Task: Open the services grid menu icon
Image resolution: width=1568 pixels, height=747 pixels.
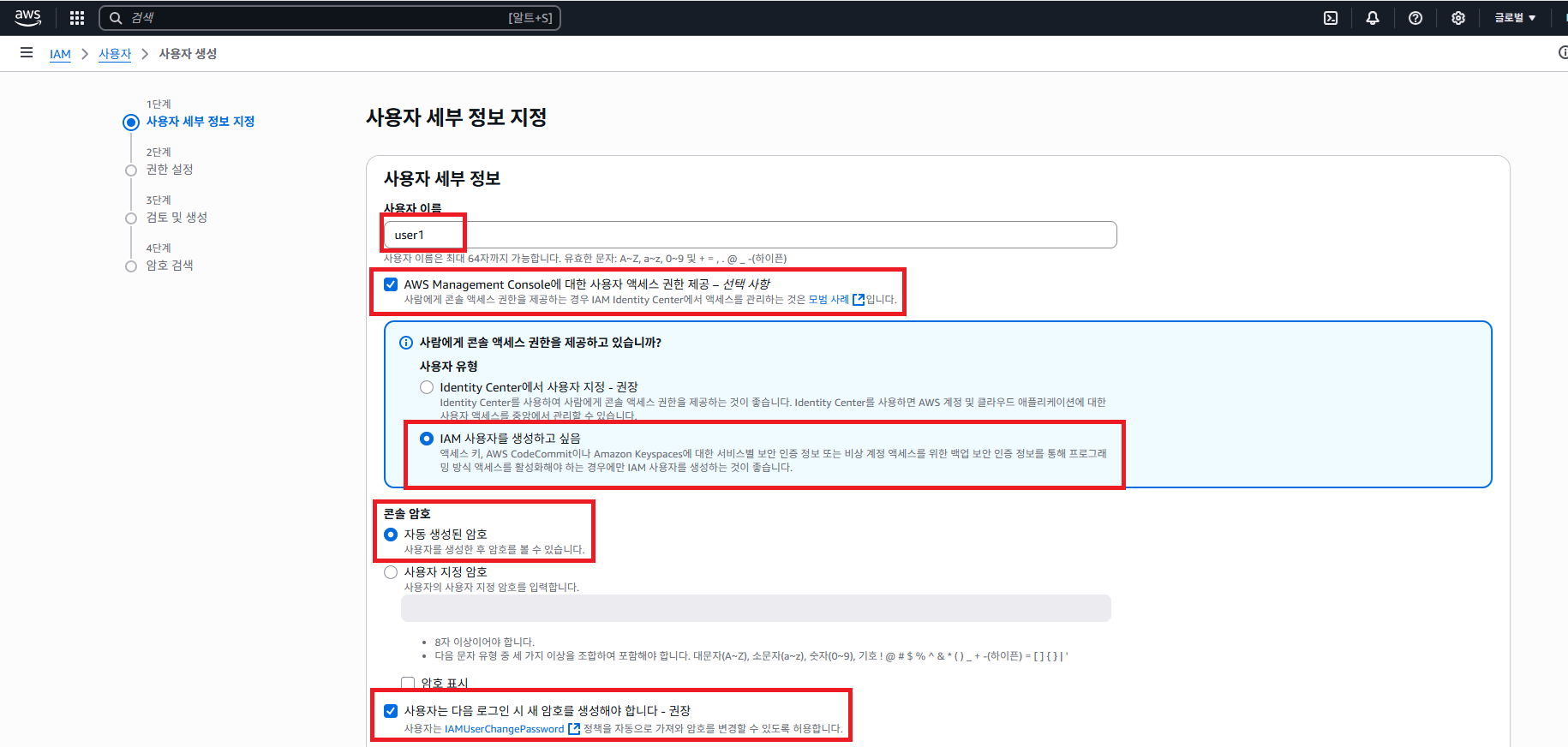Action: click(x=77, y=17)
